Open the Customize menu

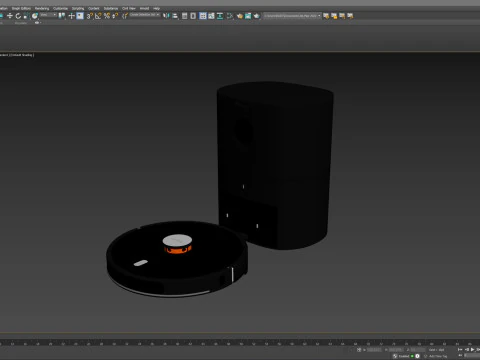pyautogui.click(x=60, y=8)
